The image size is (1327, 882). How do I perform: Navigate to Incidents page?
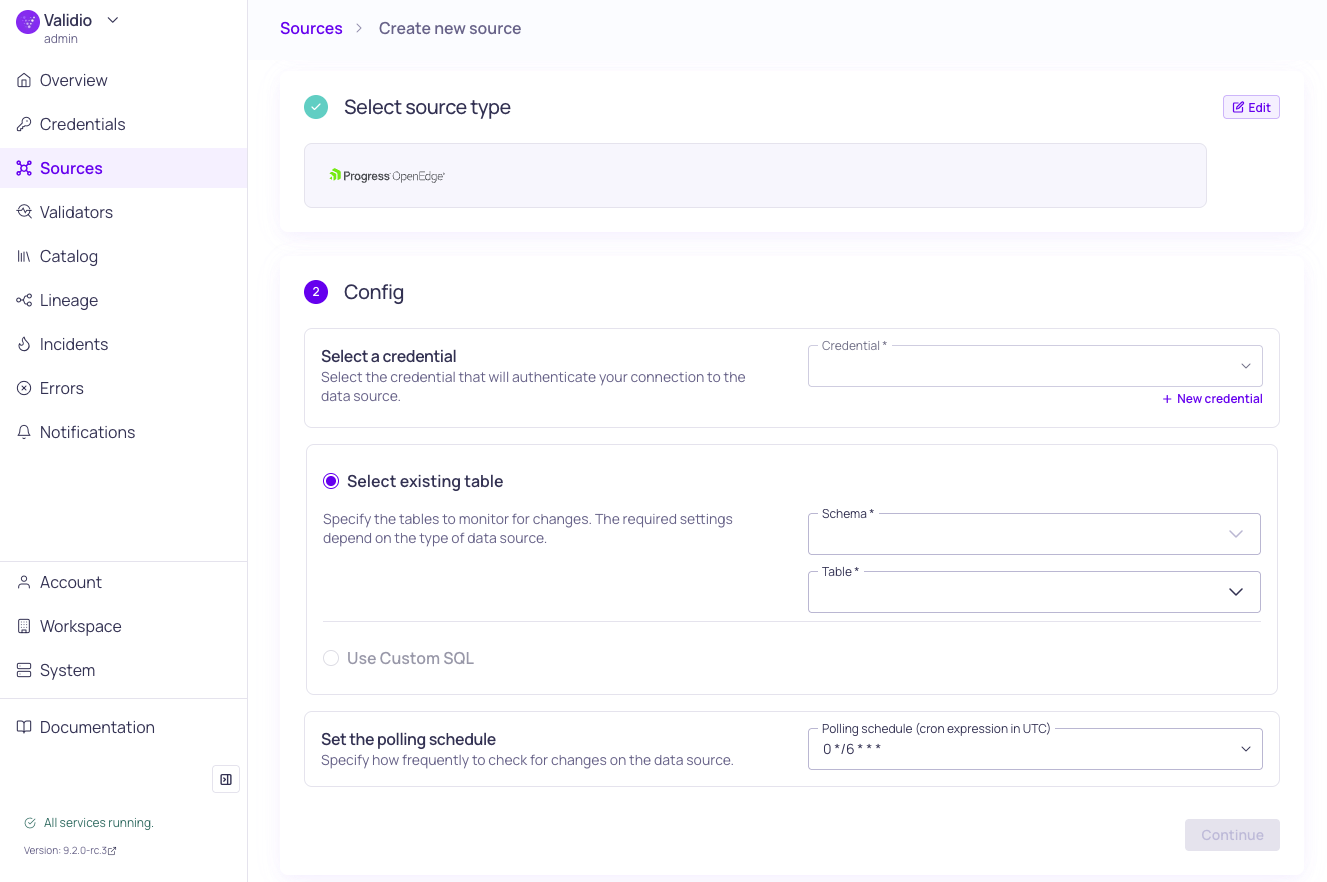click(x=124, y=344)
